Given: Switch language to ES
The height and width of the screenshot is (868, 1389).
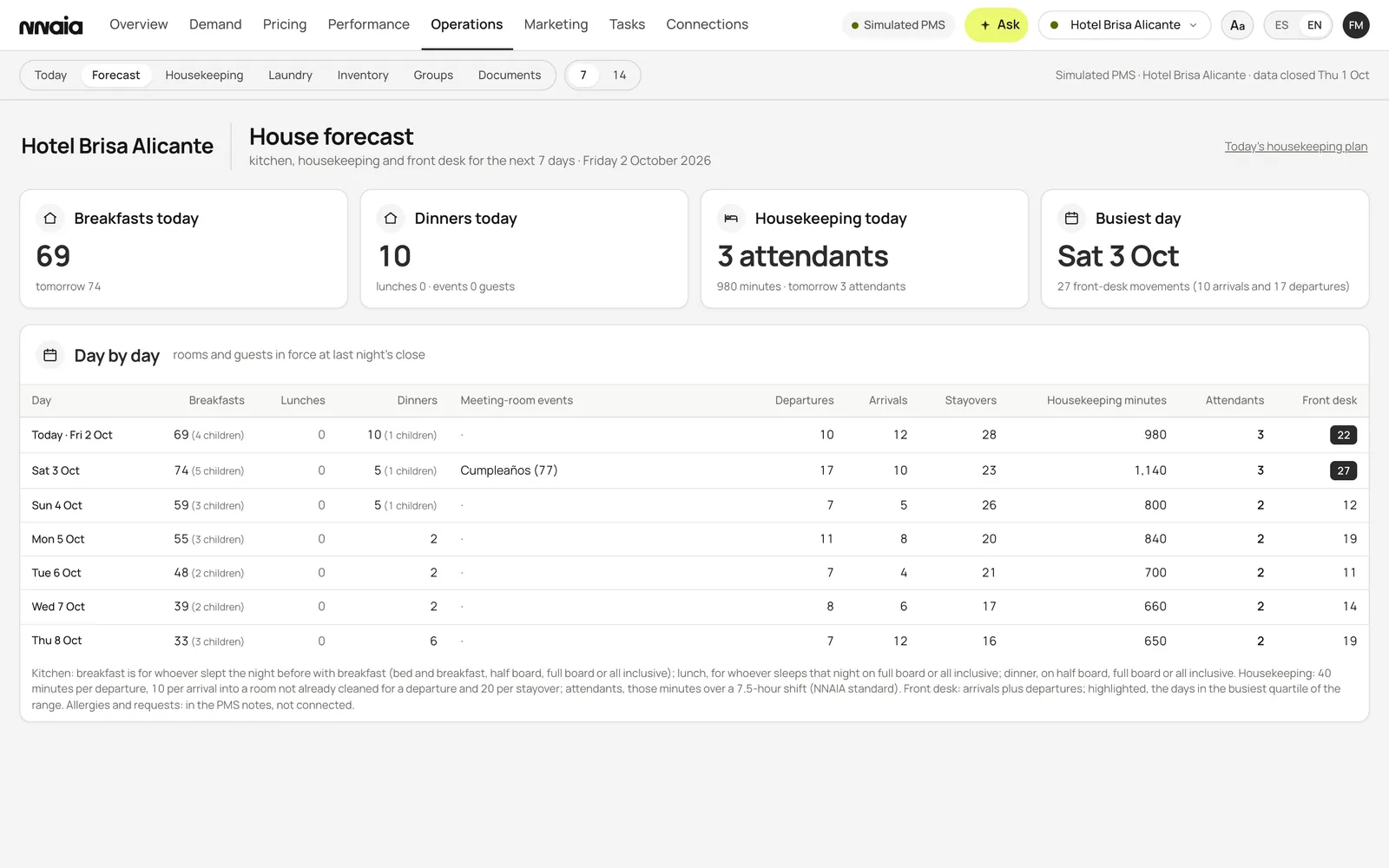Looking at the screenshot, I should [1281, 25].
